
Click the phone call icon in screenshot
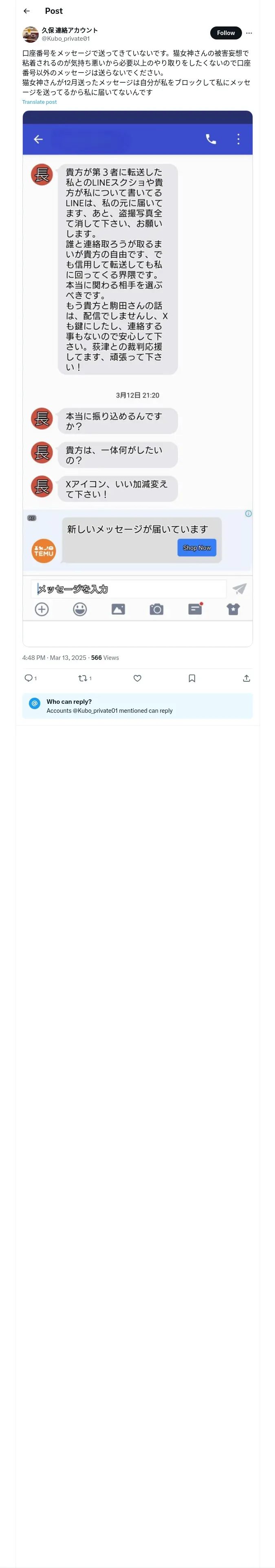211,139
